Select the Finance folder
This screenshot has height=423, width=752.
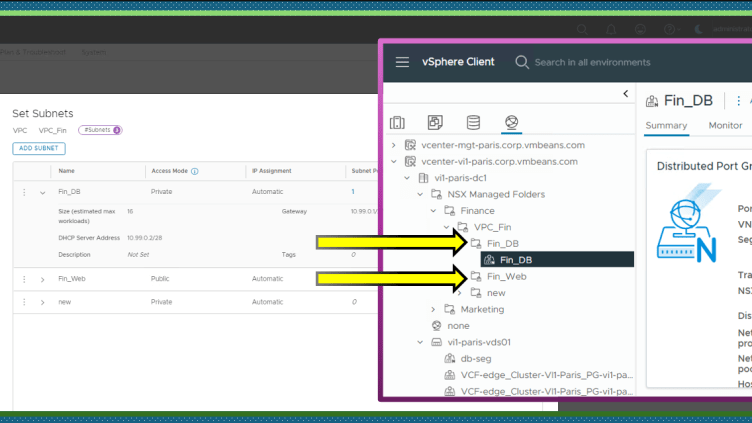point(477,211)
